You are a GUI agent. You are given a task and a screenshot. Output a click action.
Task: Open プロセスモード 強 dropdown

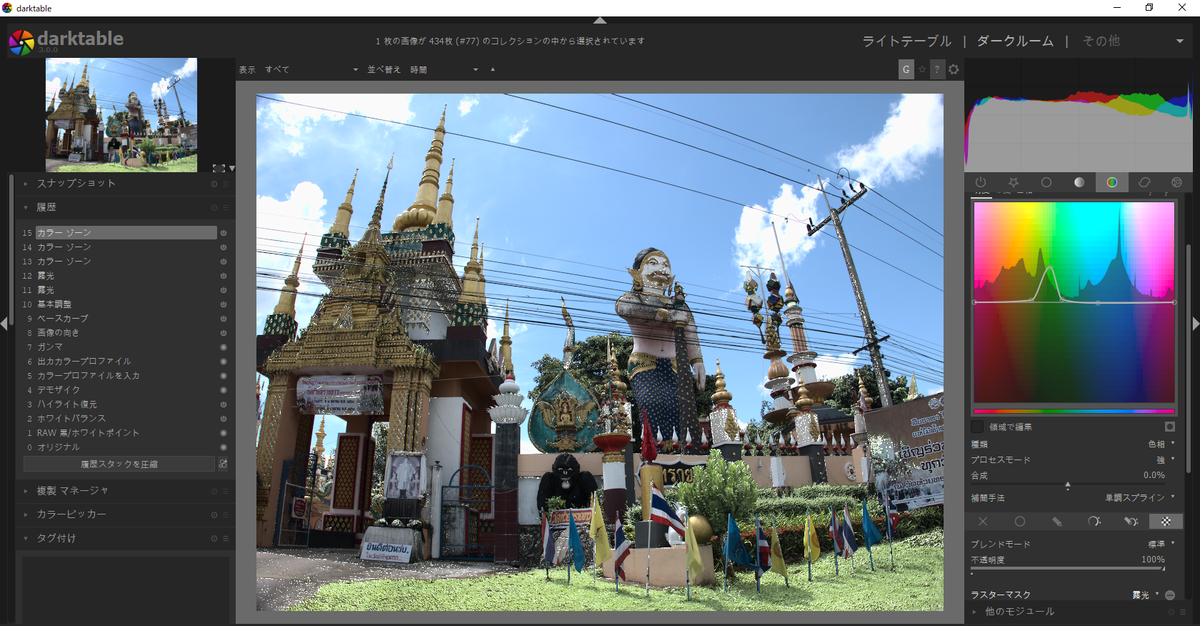pyautogui.click(x=1073, y=459)
